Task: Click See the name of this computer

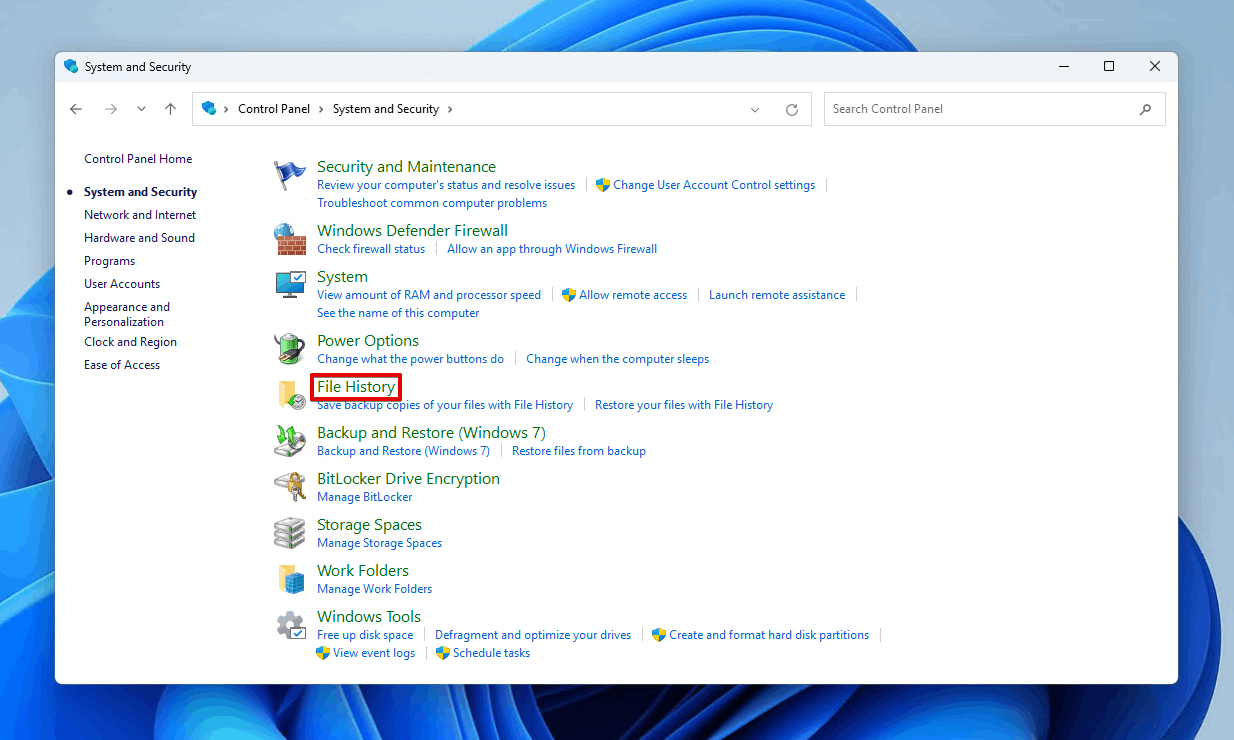Action: coord(398,313)
